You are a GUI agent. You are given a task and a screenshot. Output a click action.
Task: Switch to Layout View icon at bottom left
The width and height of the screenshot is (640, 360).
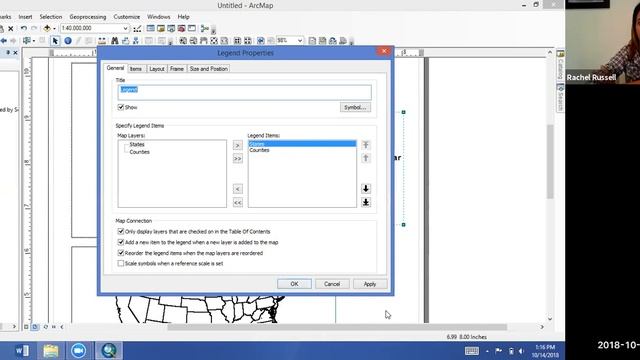36,327
